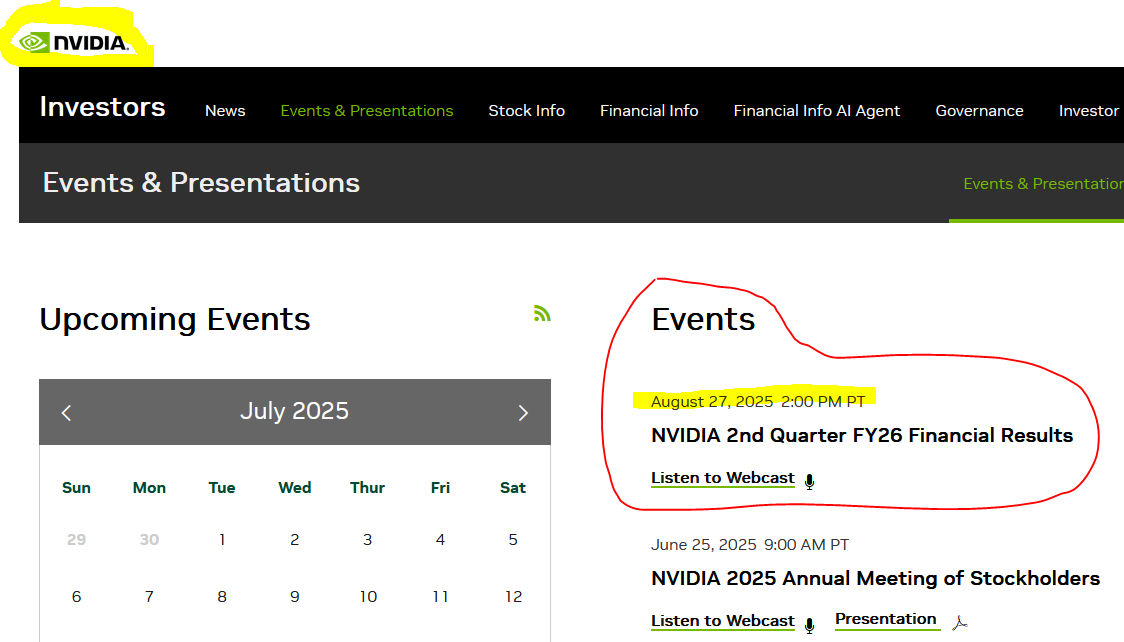Go to previous month with the left chevron

[66, 412]
